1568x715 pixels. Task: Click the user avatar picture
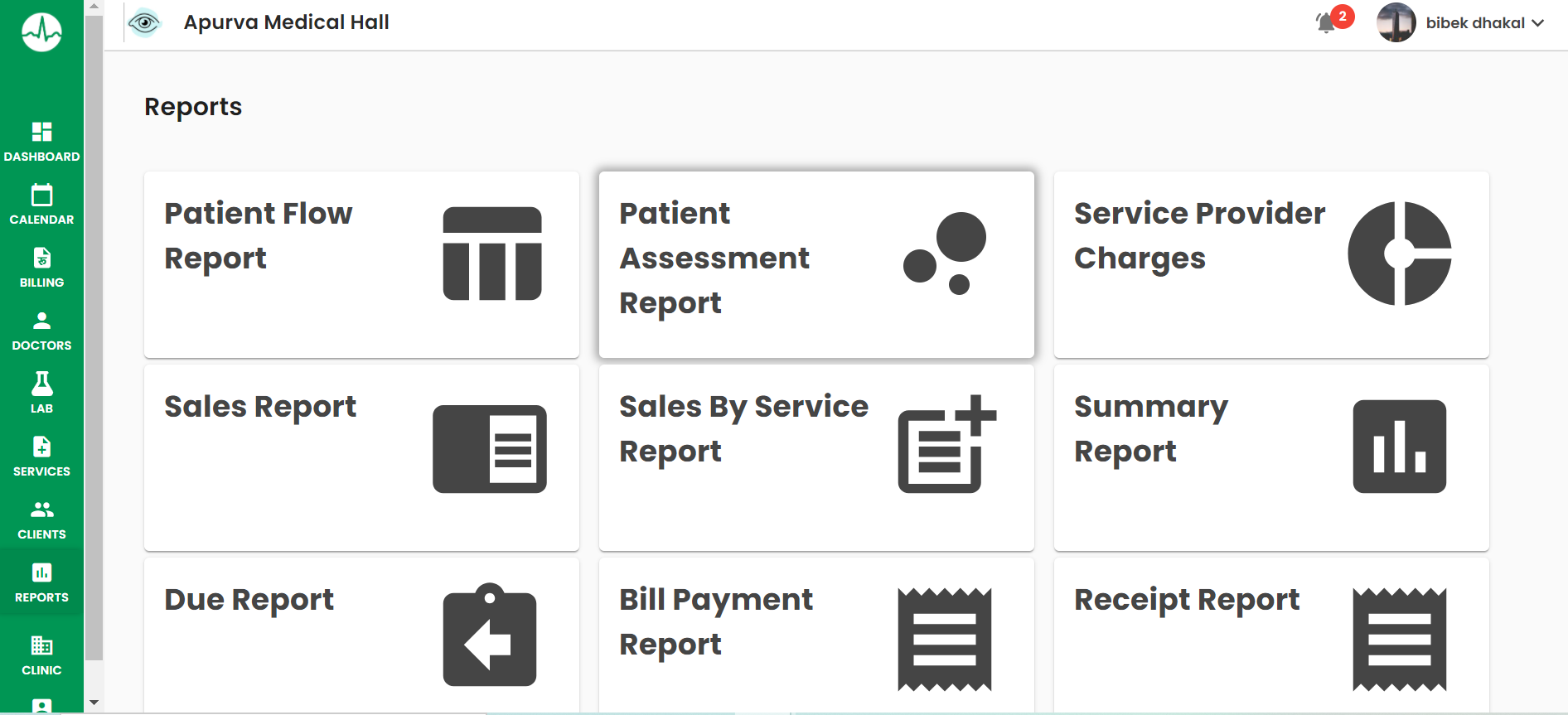point(1396,22)
